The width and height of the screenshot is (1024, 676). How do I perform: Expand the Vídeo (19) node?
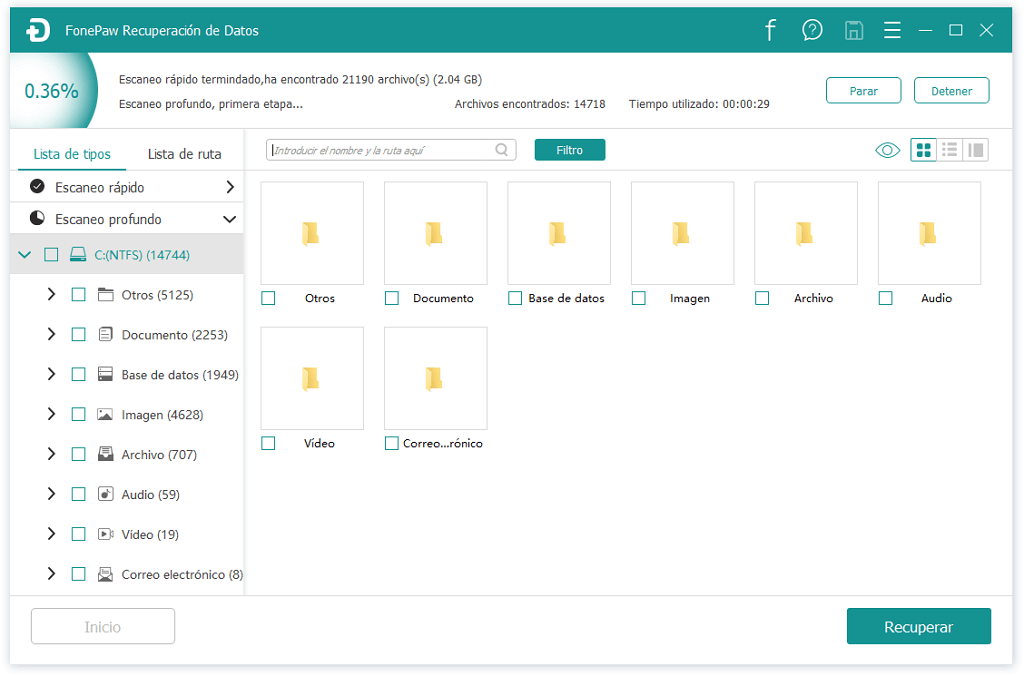pyautogui.click(x=52, y=534)
